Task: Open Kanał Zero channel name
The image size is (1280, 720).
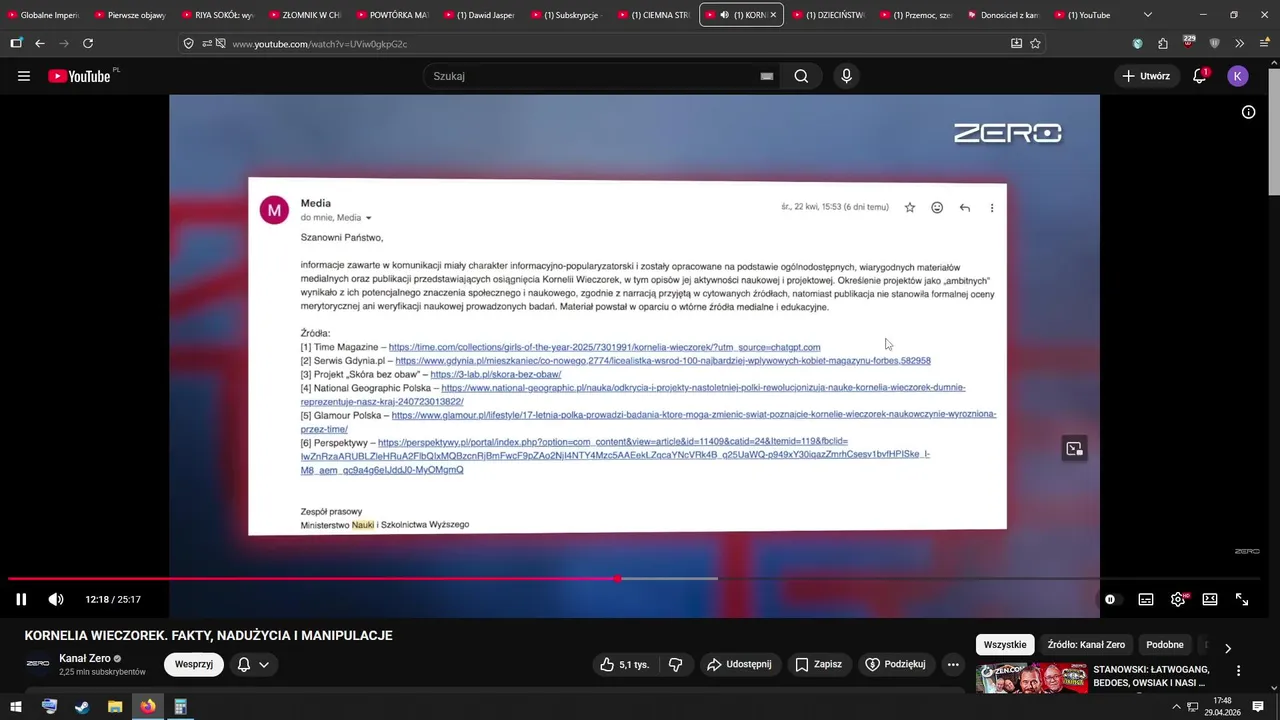Action: click(85, 658)
